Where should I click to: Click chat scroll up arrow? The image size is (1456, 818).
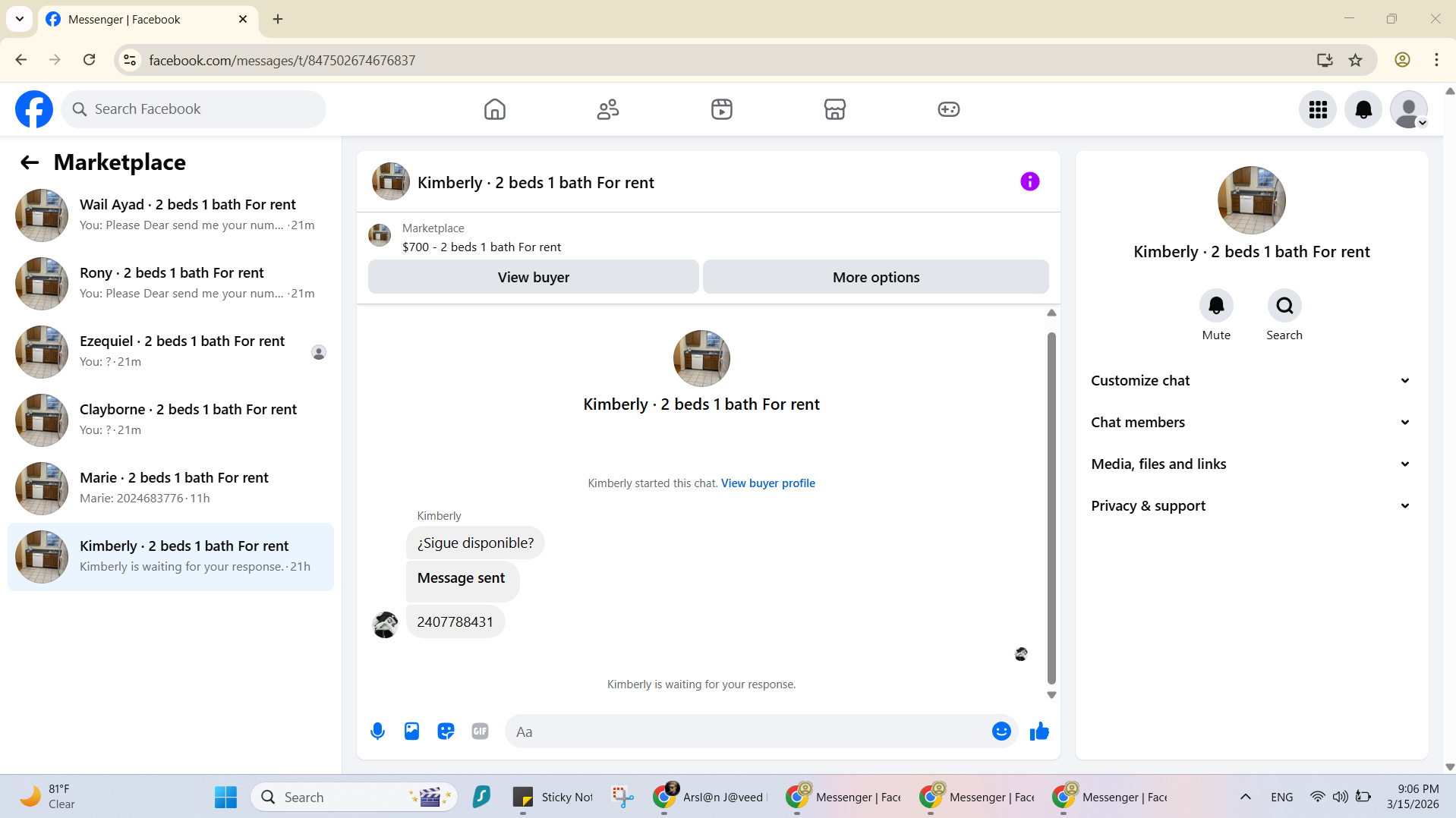click(1051, 313)
